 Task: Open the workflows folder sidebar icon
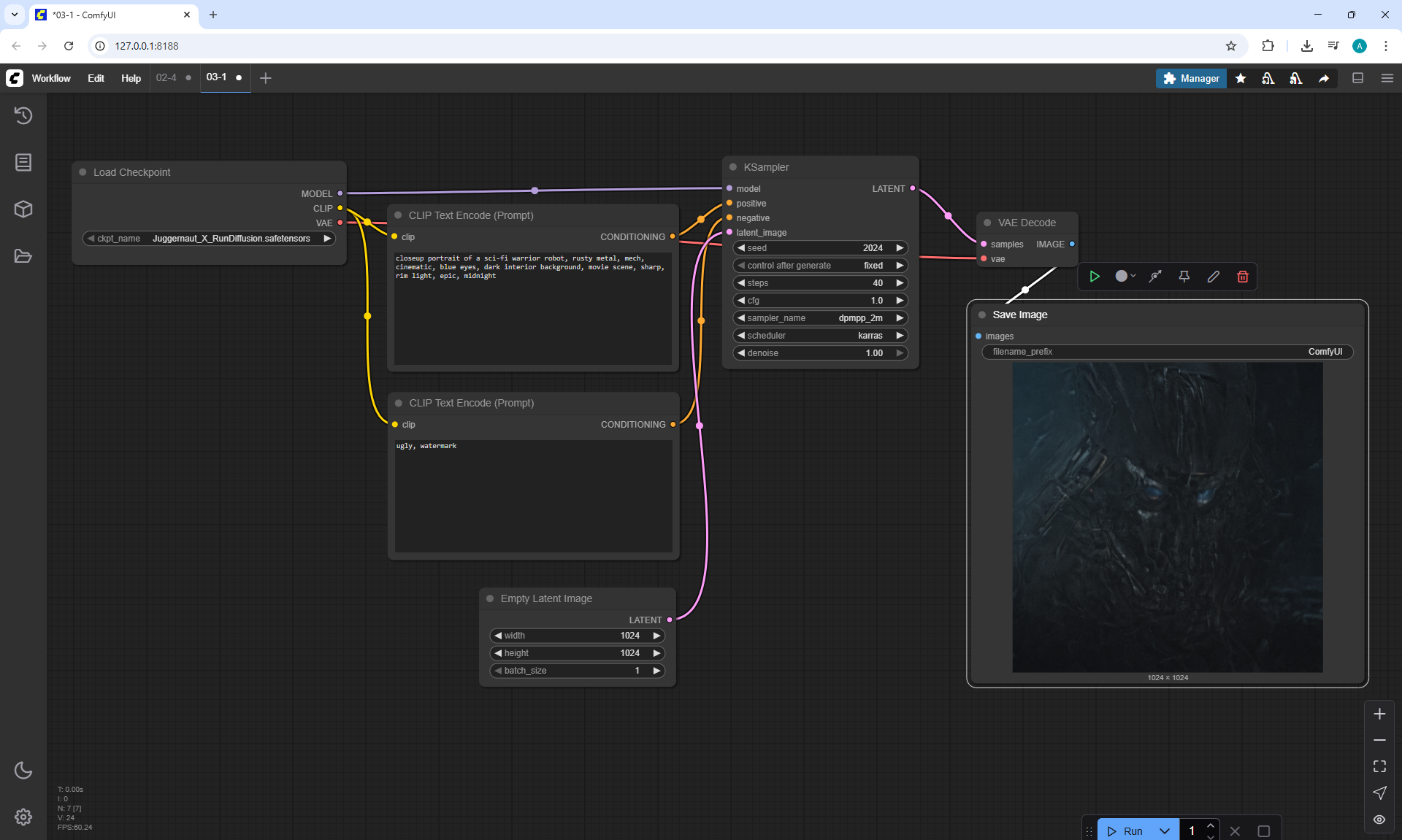pos(23,256)
